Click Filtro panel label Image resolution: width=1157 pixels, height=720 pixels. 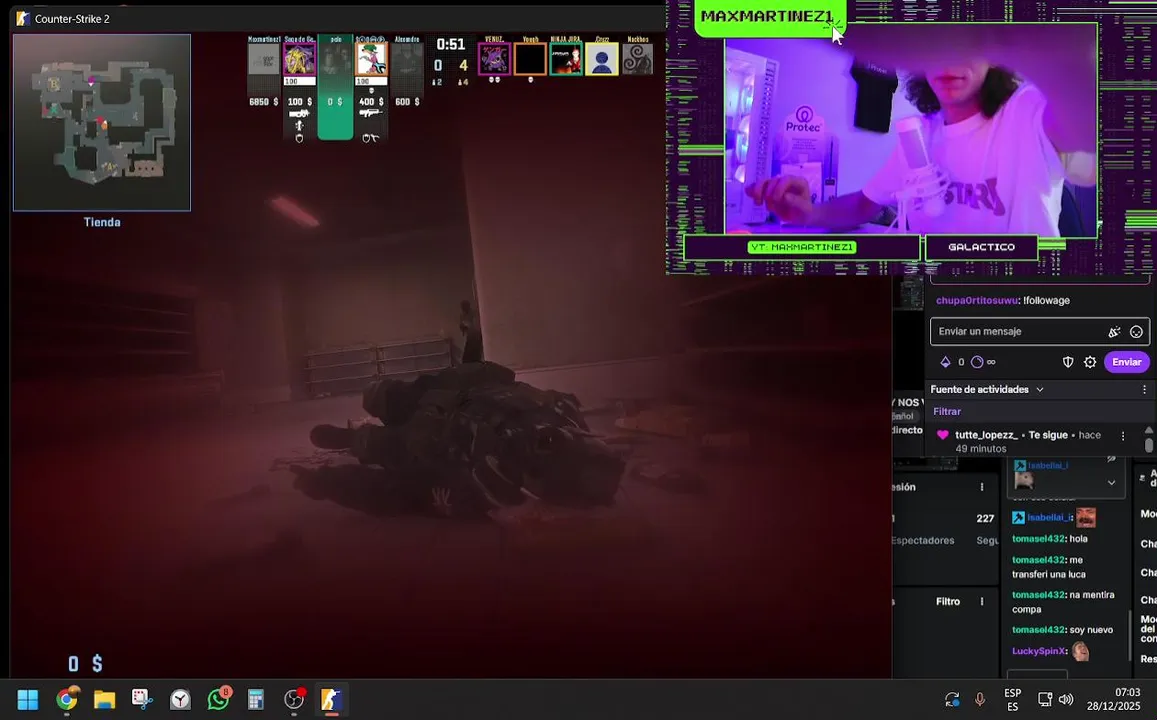click(x=947, y=601)
